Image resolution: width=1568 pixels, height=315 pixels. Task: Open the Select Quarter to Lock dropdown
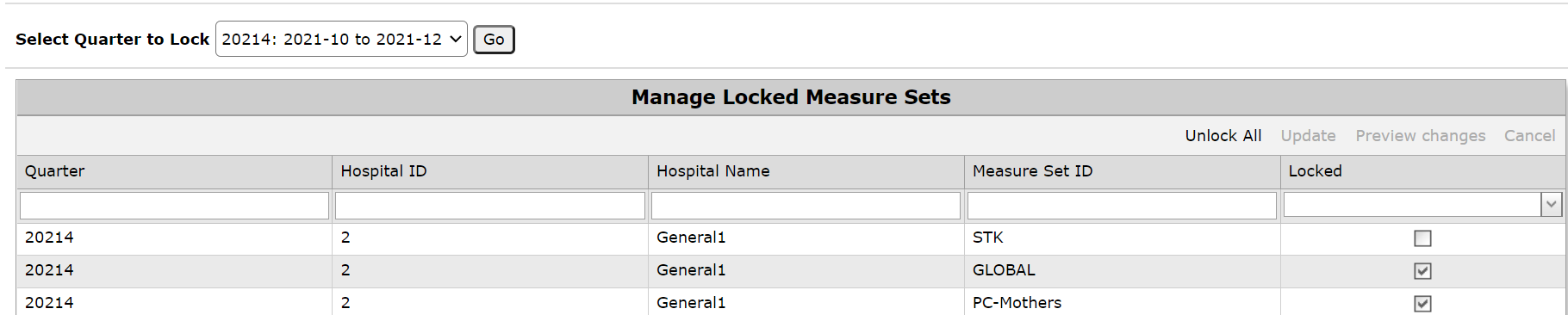(341, 39)
